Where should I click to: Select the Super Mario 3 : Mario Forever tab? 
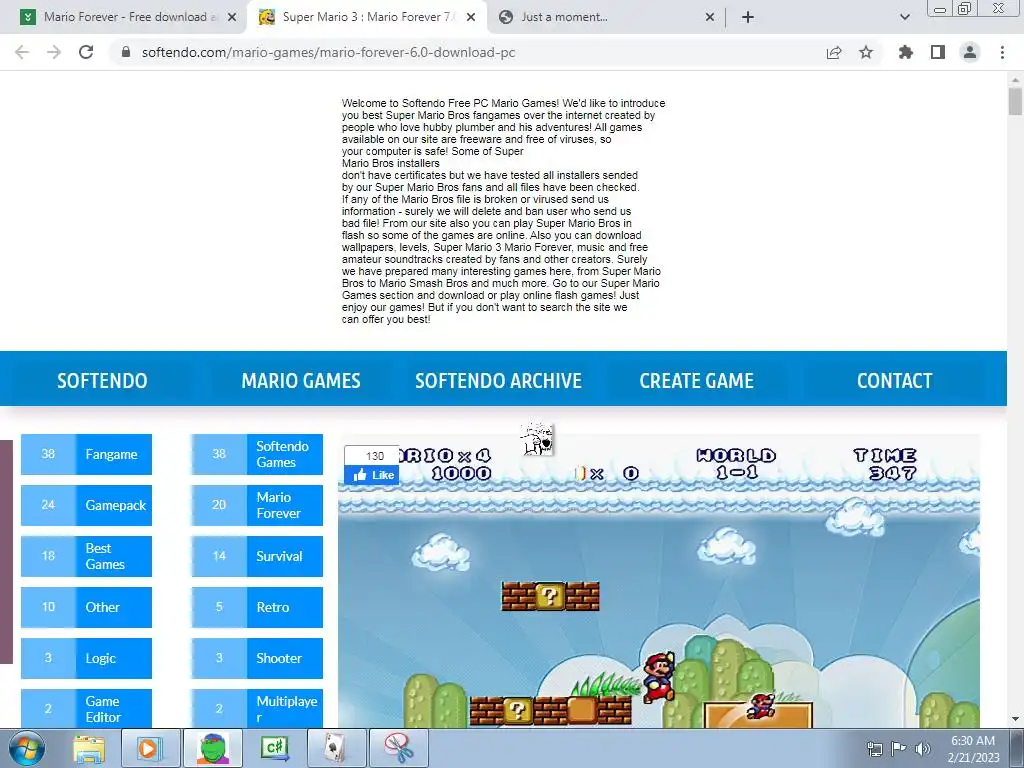[x=366, y=17]
